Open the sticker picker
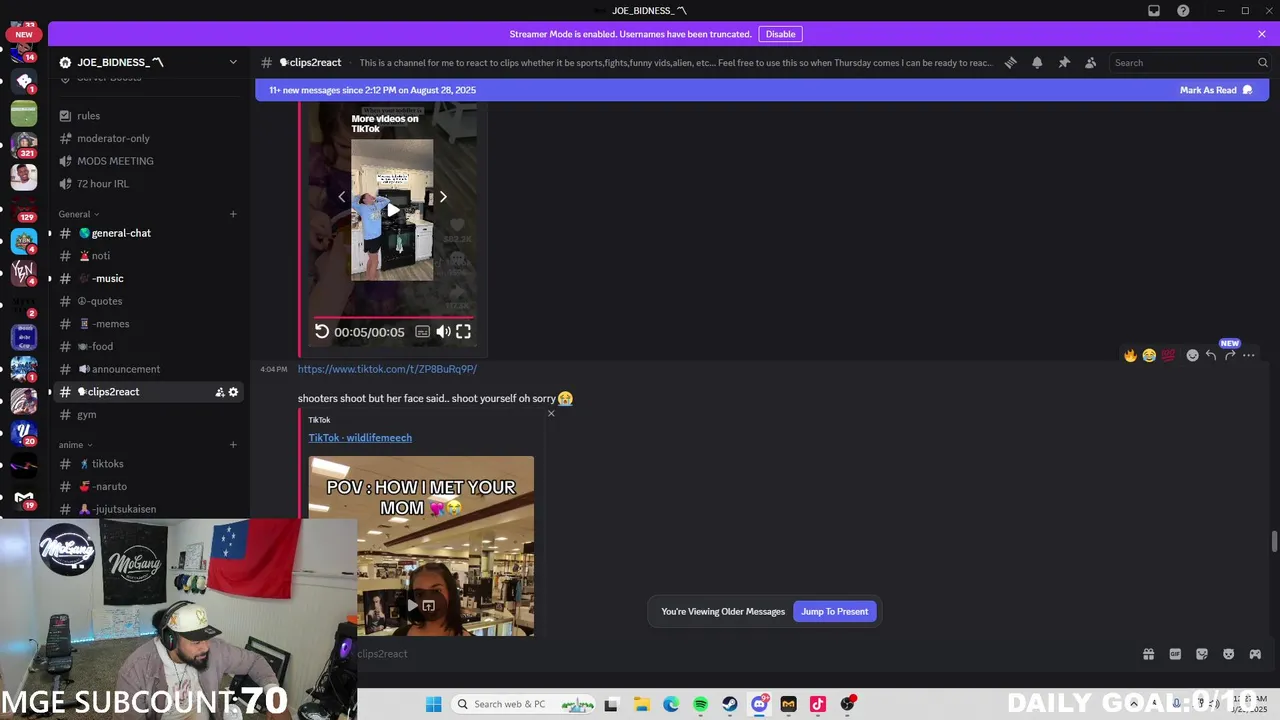Viewport: 1280px width, 720px height. [1202, 654]
